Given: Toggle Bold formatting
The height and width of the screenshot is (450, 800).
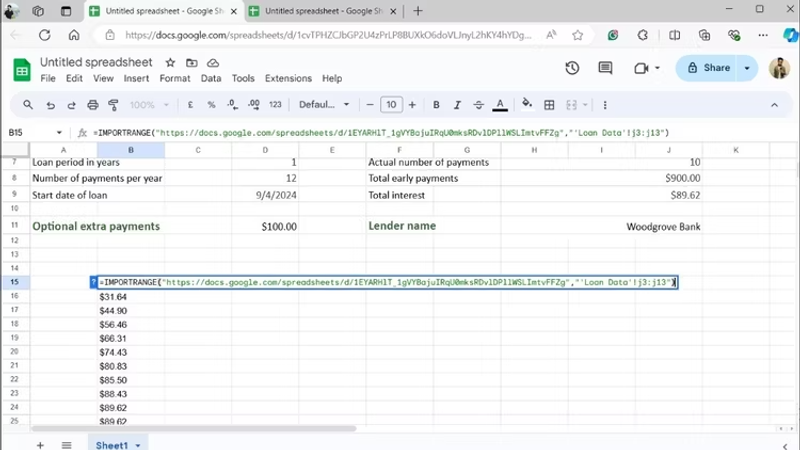Looking at the screenshot, I should (436, 105).
